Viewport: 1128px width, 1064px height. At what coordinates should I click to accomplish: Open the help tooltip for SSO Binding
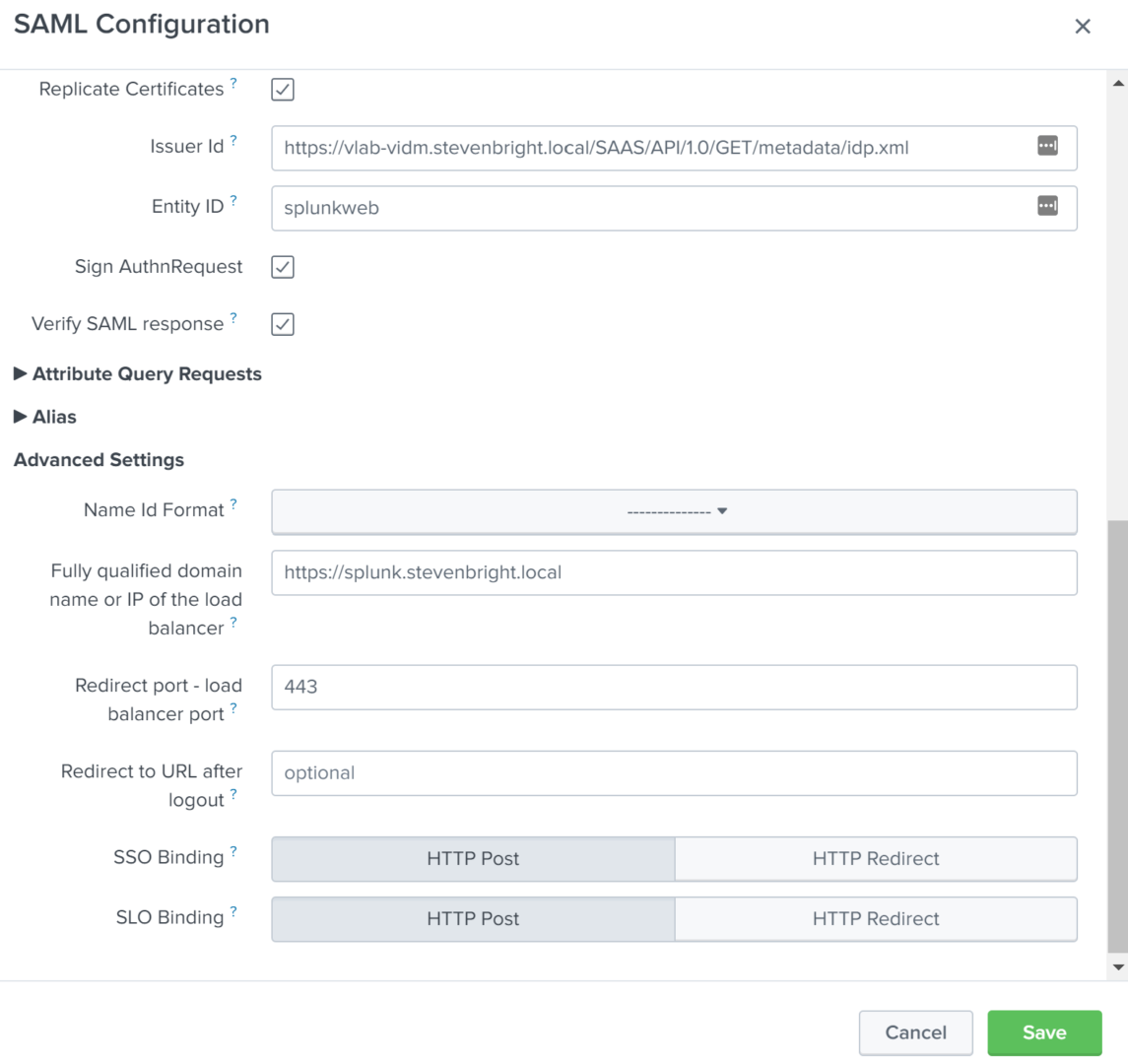click(233, 851)
